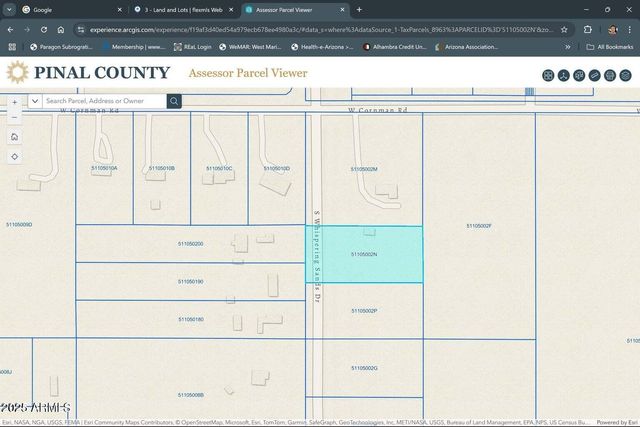This screenshot has width=640, height=427.
Task: Open the basemap gallery widget
Action: click(549, 75)
